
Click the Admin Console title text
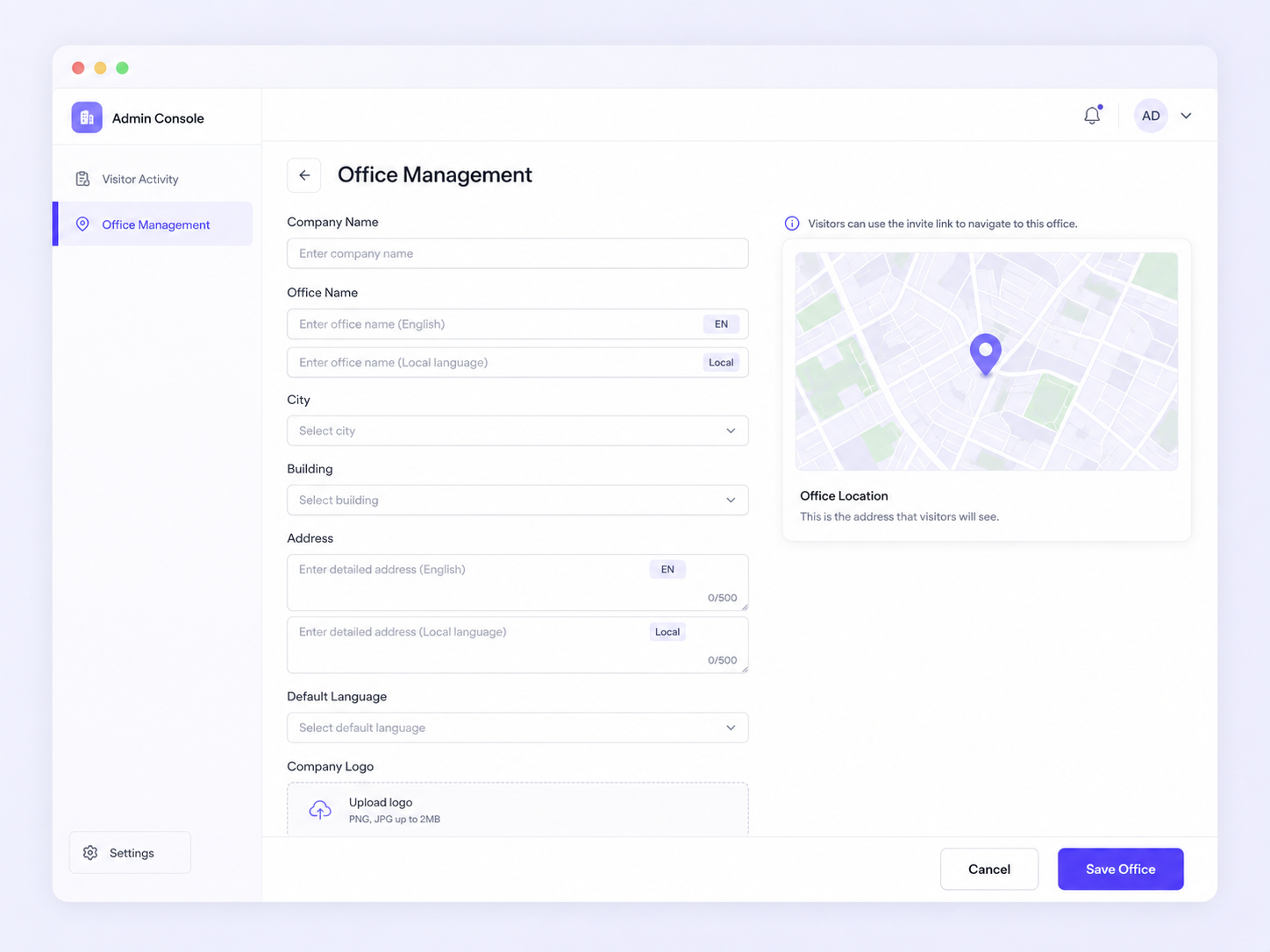pyautogui.click(x=158, y=118)
